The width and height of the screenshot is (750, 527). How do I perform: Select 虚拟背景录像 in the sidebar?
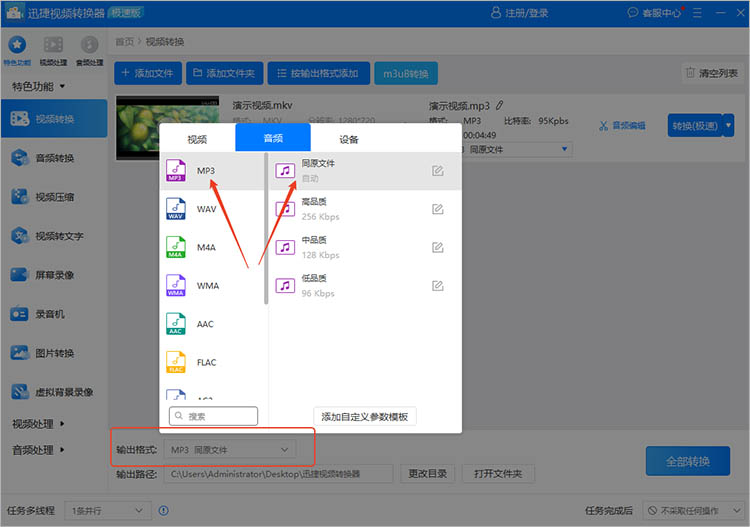[x=54, y=392]
